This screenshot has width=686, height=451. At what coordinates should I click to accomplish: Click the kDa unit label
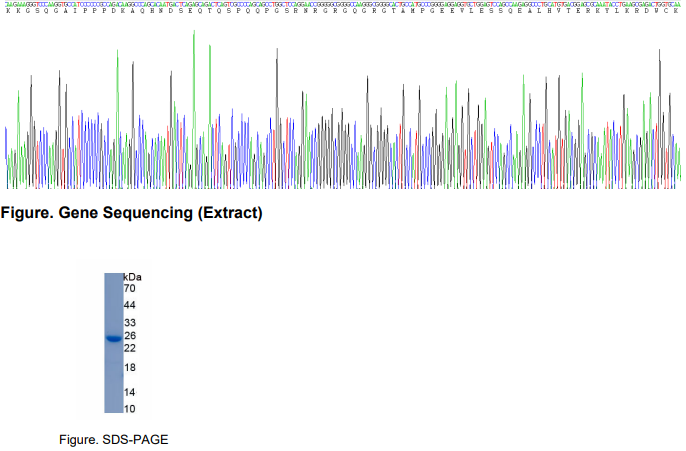tap(132, 276)
